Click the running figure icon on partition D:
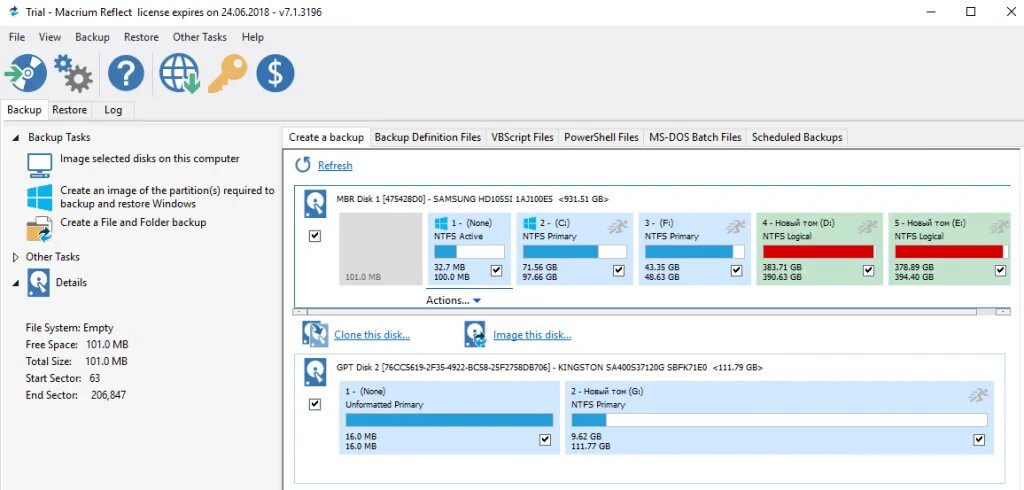 pyautogui.click(x=867, y=227)
